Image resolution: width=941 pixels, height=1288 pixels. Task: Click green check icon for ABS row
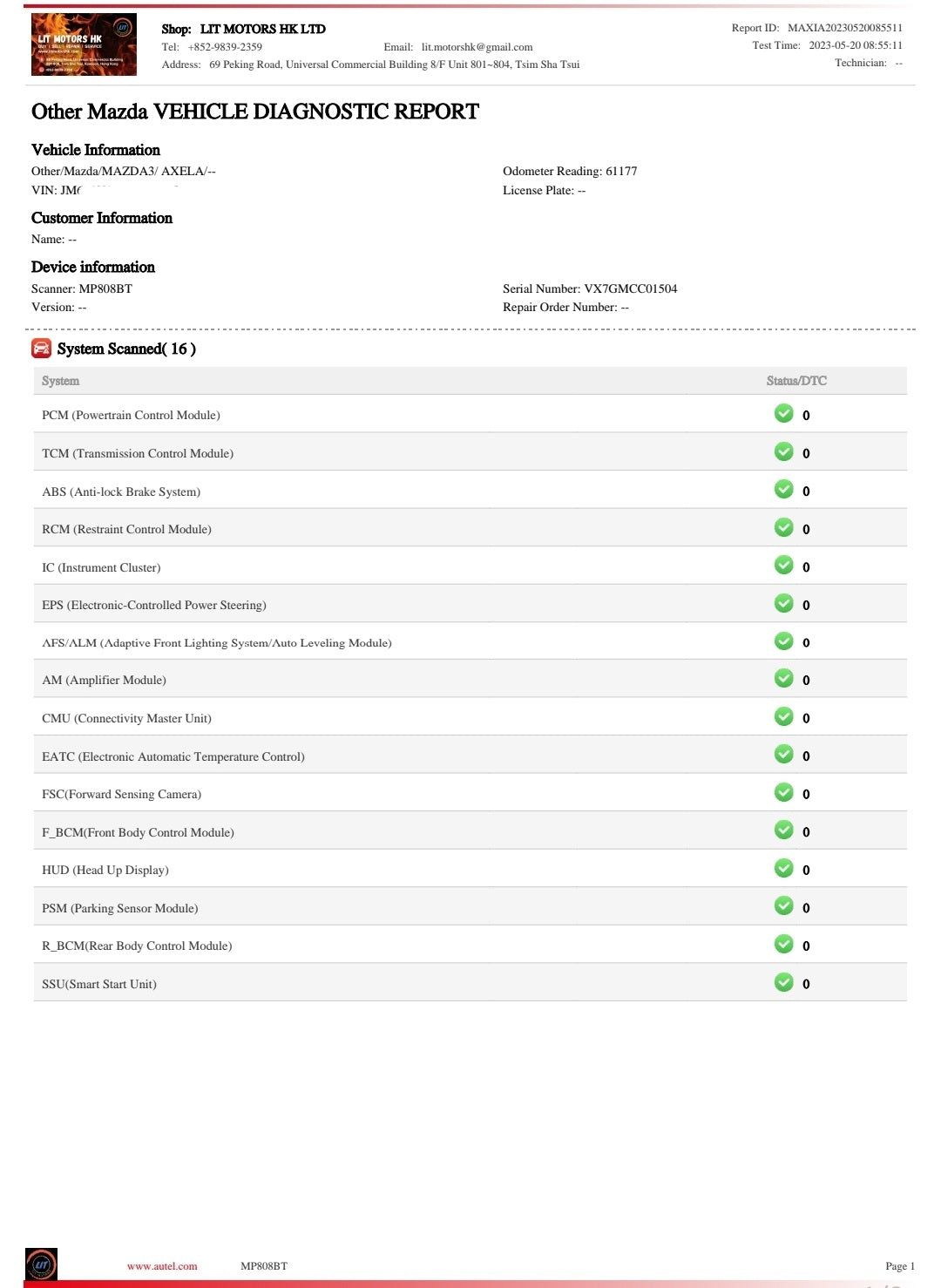click(x=783, y=490)
